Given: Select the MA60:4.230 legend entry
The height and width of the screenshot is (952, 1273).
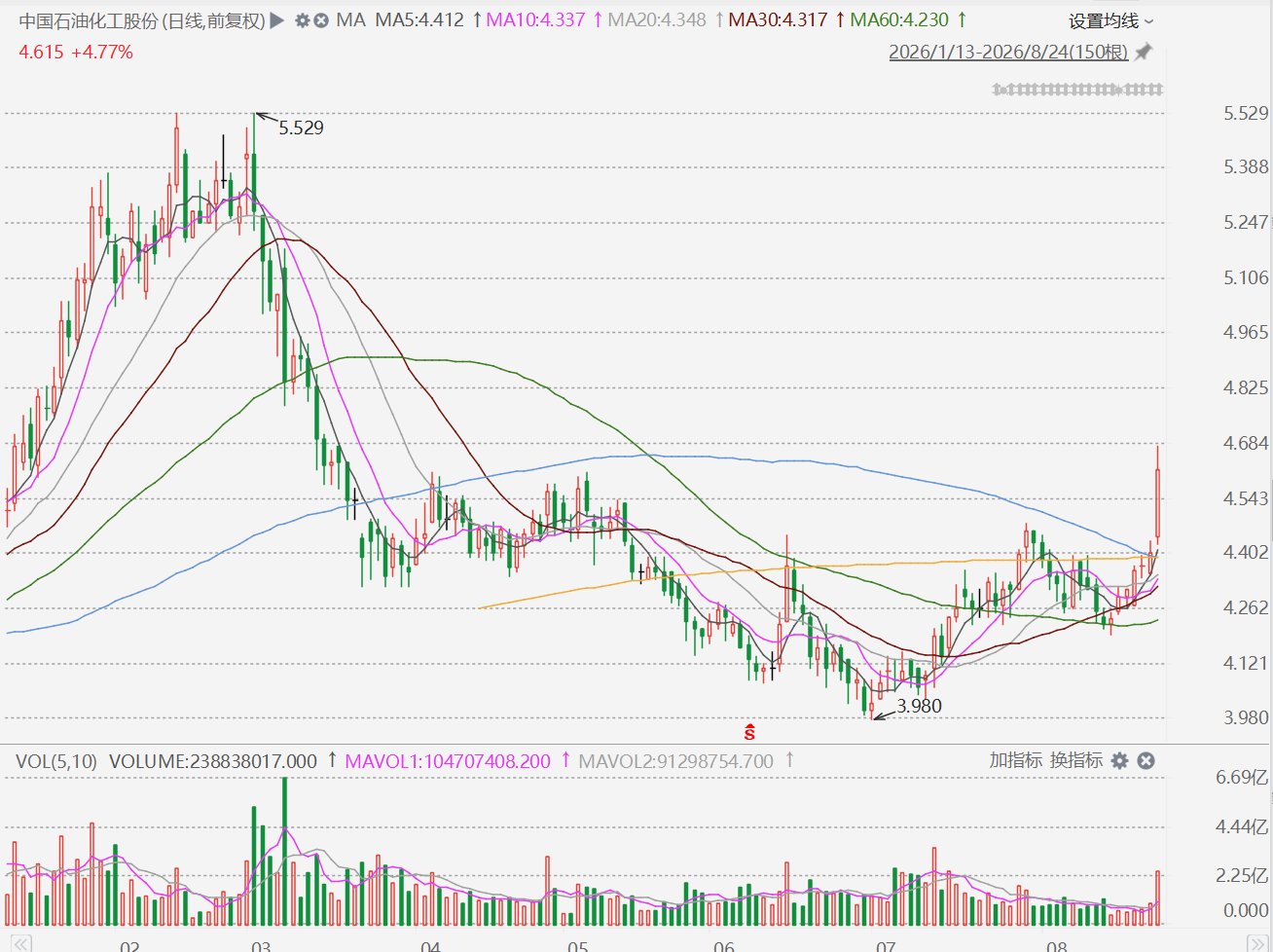Looking at the screenshot, I should [899, 19].
